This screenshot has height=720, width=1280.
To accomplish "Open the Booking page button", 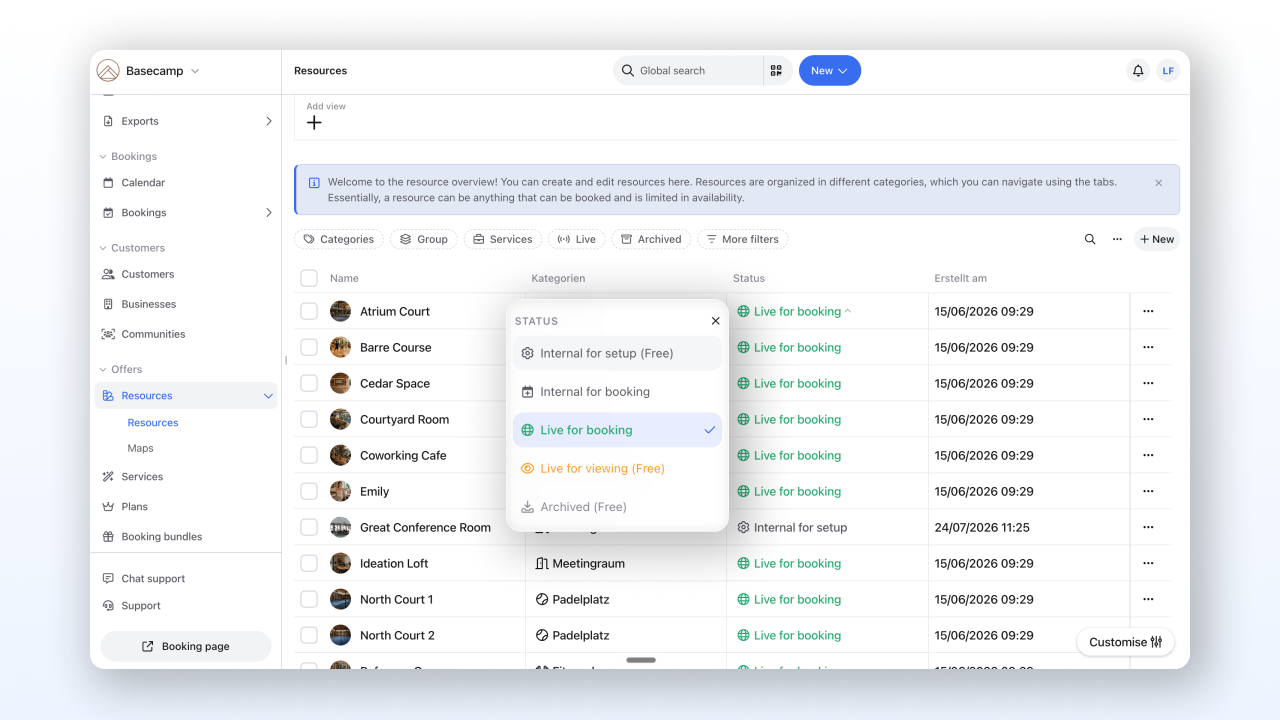I will pos(186,646).
